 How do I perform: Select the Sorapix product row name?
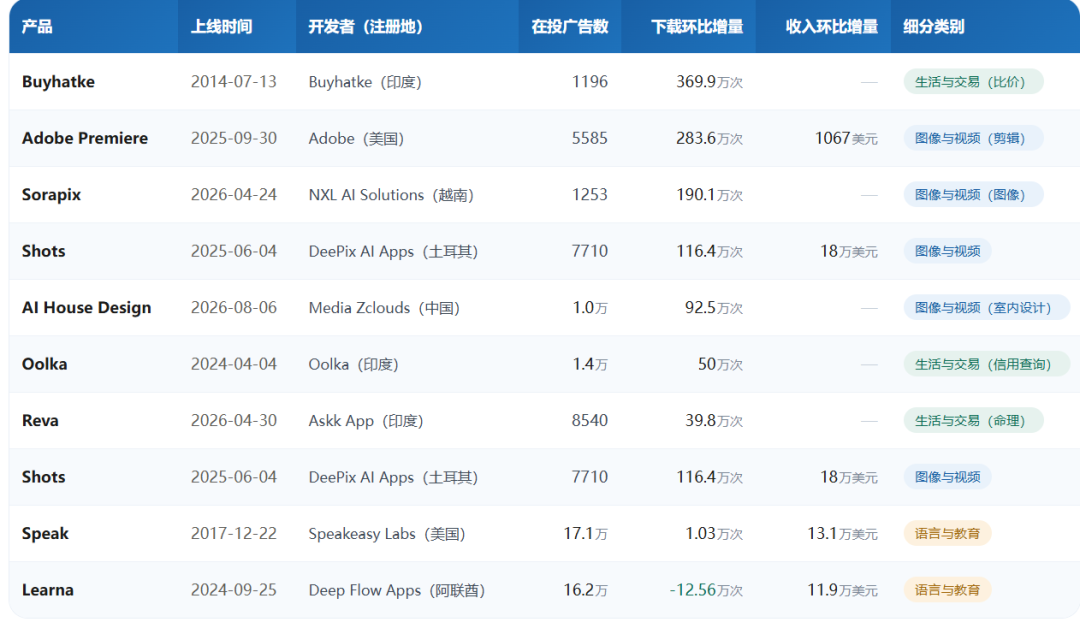point(51,195)
